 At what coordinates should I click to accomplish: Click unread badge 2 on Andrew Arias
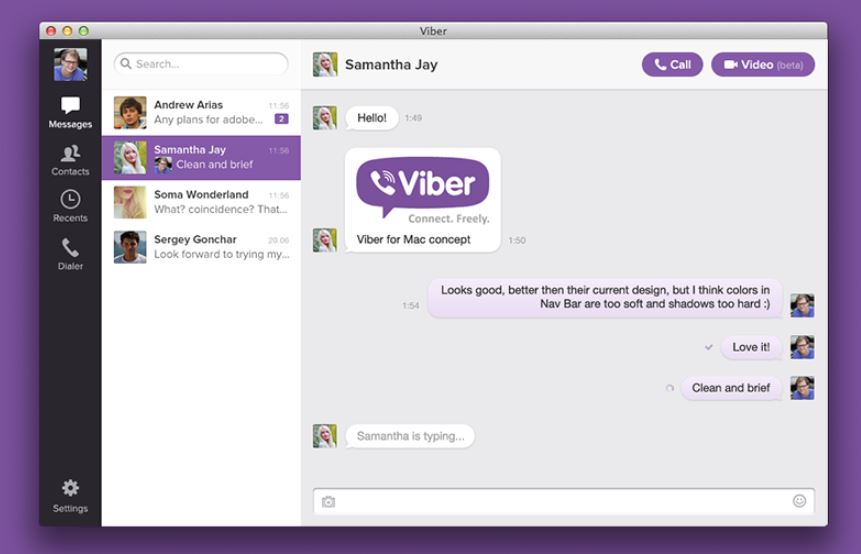click(x=281, y=119)
